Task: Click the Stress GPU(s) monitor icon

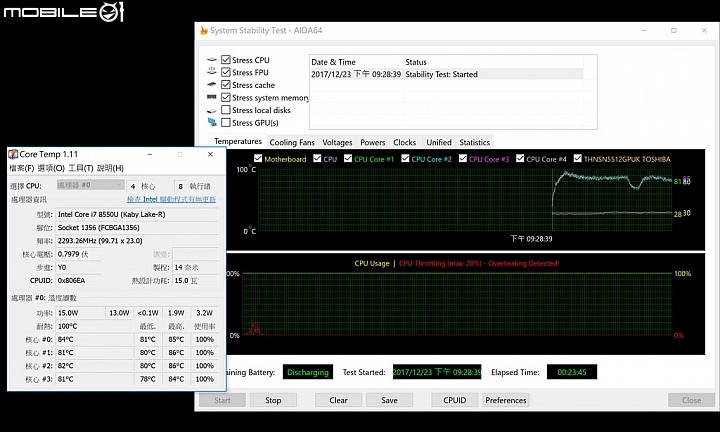Action: (x=212, y=122)
